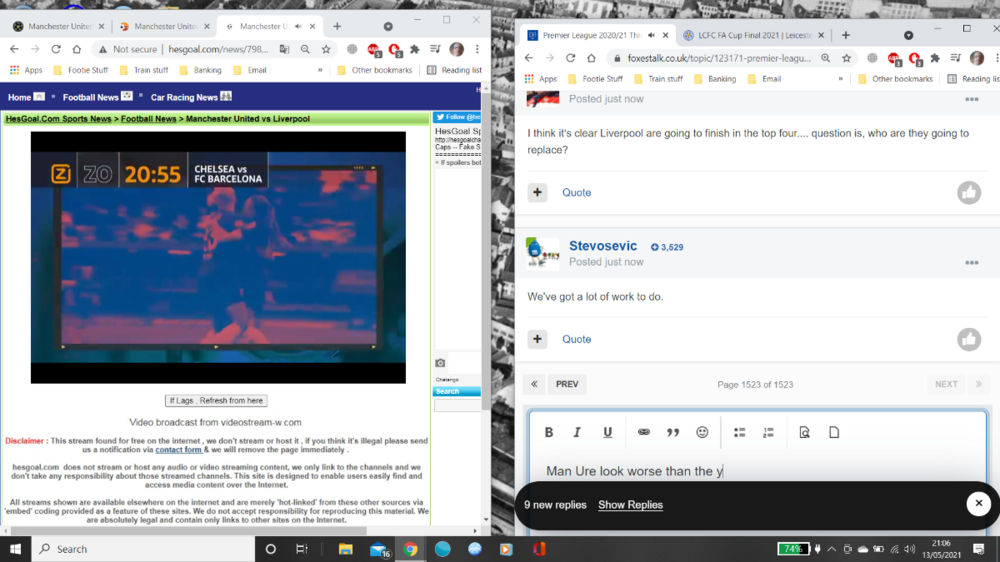Switch to first Manchester United tab in hesgoal window
The height and width of the screenshot is (562, 1000).
click(59, 26)
